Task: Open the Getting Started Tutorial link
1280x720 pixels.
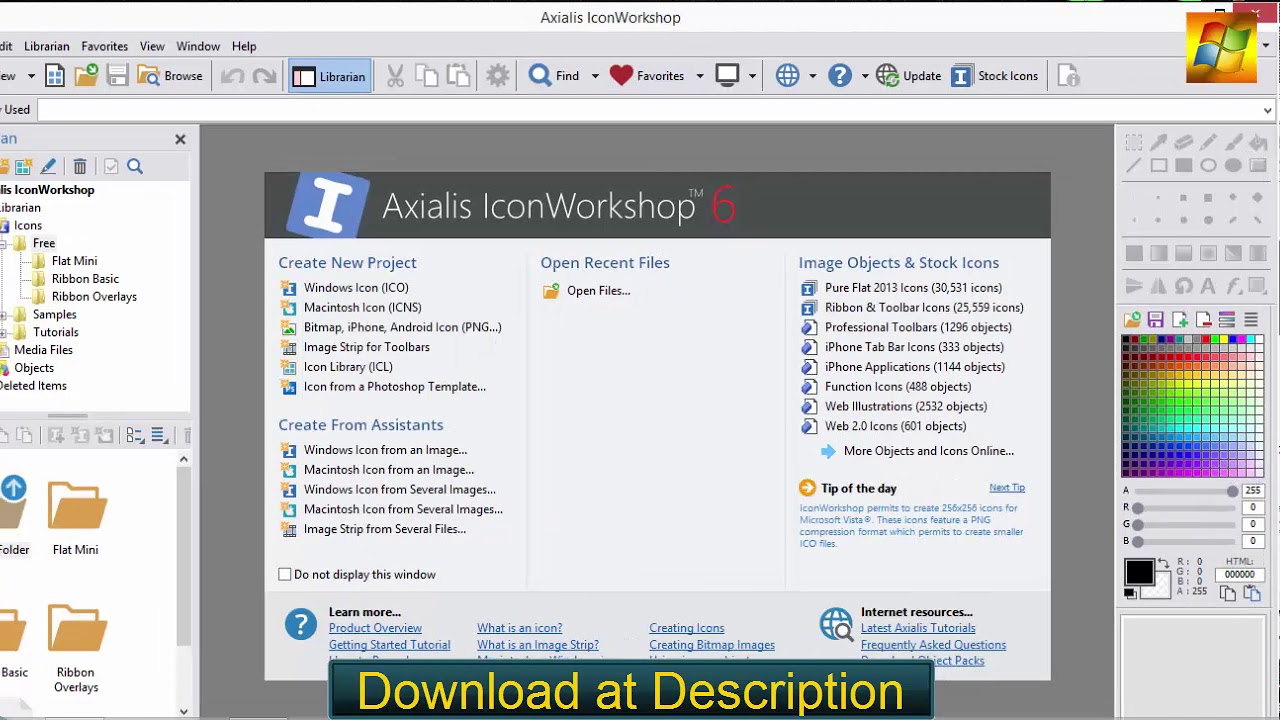Action: [389, 644]
